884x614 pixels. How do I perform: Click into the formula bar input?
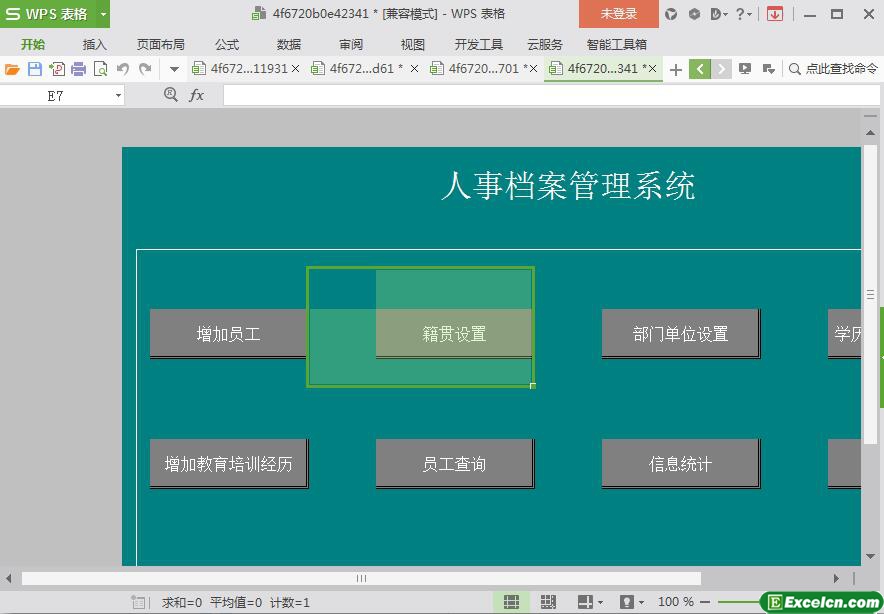551,95
